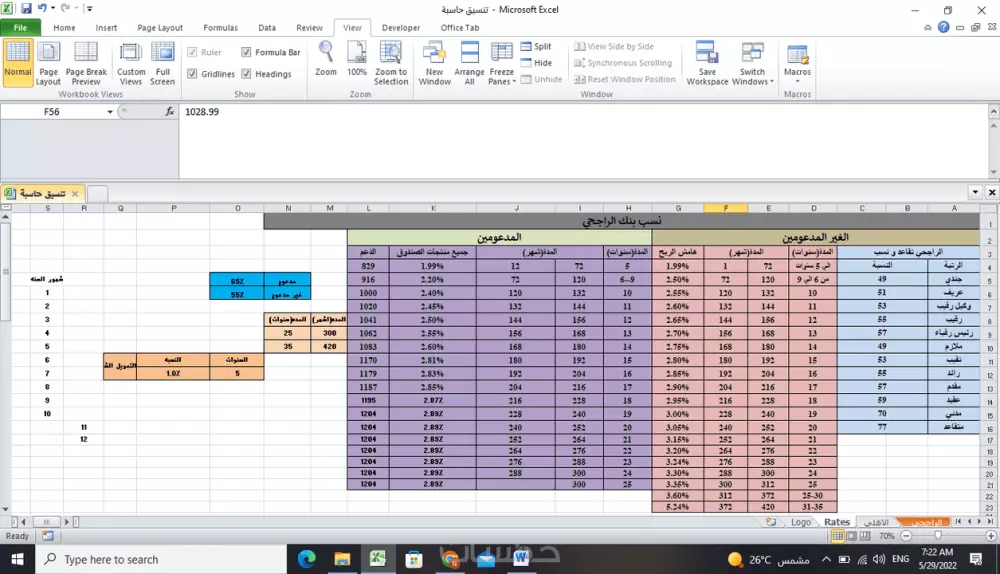Image resolution: width=1000 pixels, height=574 pixels.
Task: Click the zoom slider handle
Action: click(938, 536)
